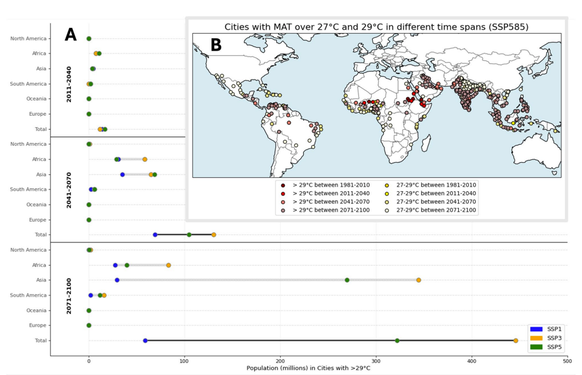The width and height of the screenshot is (582, 375).
Task: Click the green Asia dot in 2071-2100
Action: click(x=347, y=280)
